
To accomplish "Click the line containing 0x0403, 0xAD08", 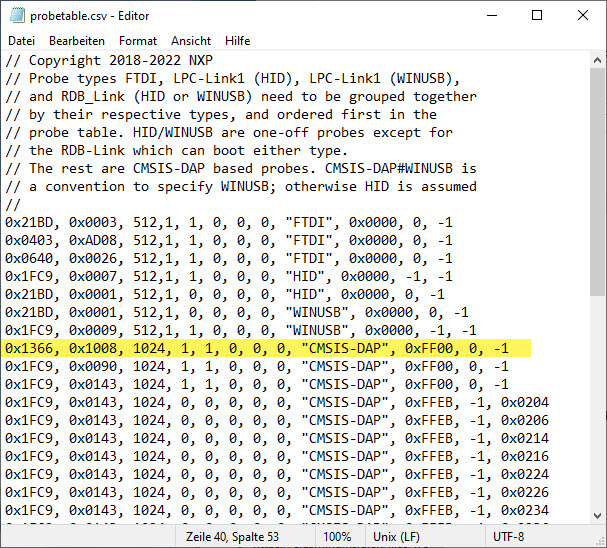I will [x=228, y=240].
